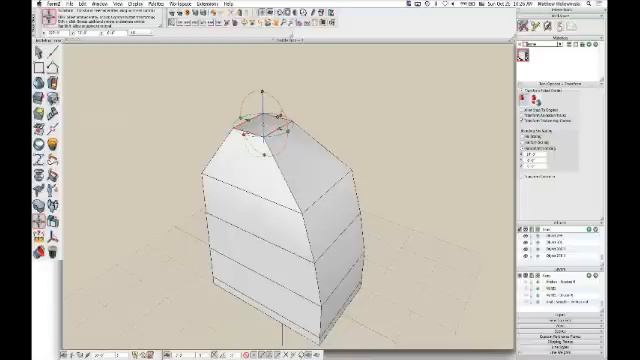Image resolution: width=640 pixels, height=360 pixels.
Task: Add new layer using Layers palette plus button
Action: coord(589,276)
